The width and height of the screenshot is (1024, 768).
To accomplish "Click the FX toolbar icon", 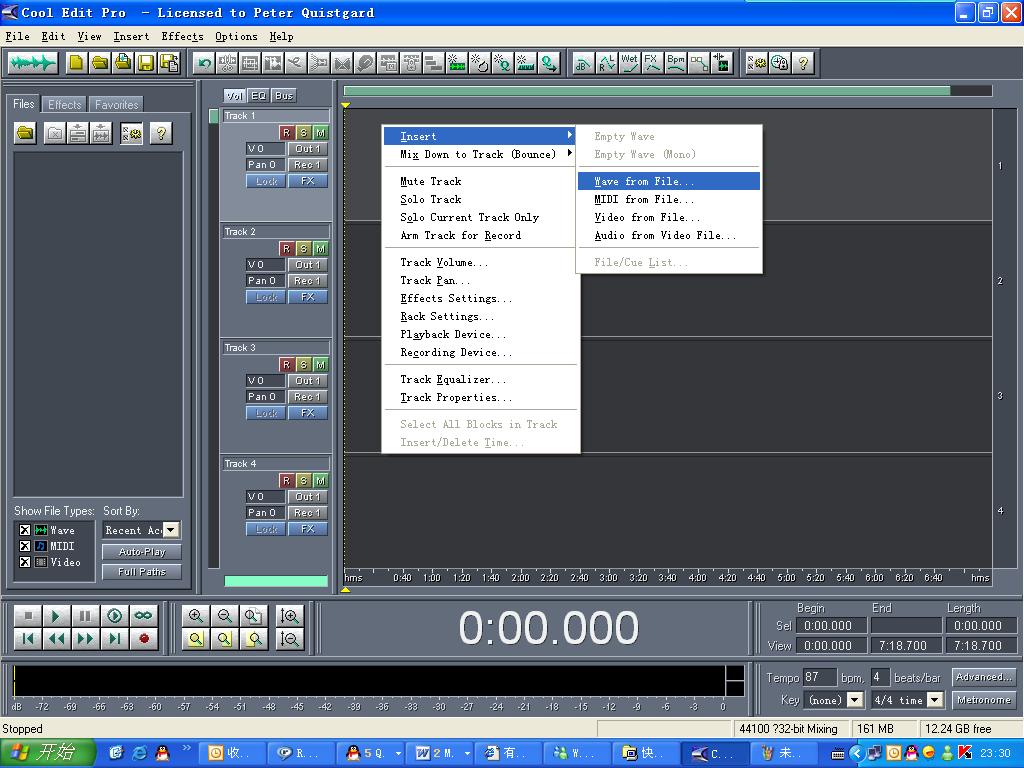I will pyautogui.click(x=652, y=63).
